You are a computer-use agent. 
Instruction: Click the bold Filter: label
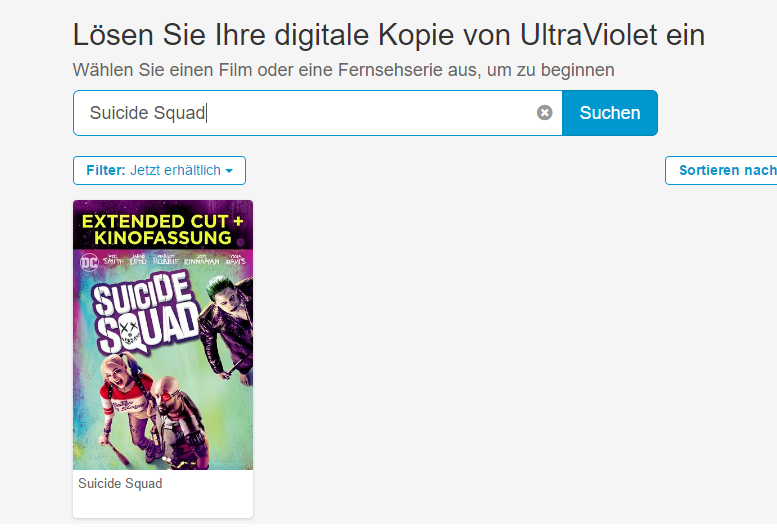tap(106, 170)
